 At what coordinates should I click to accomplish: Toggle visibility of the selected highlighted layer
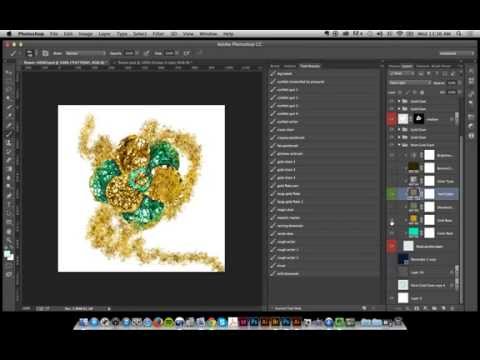(x=392, y=194)
